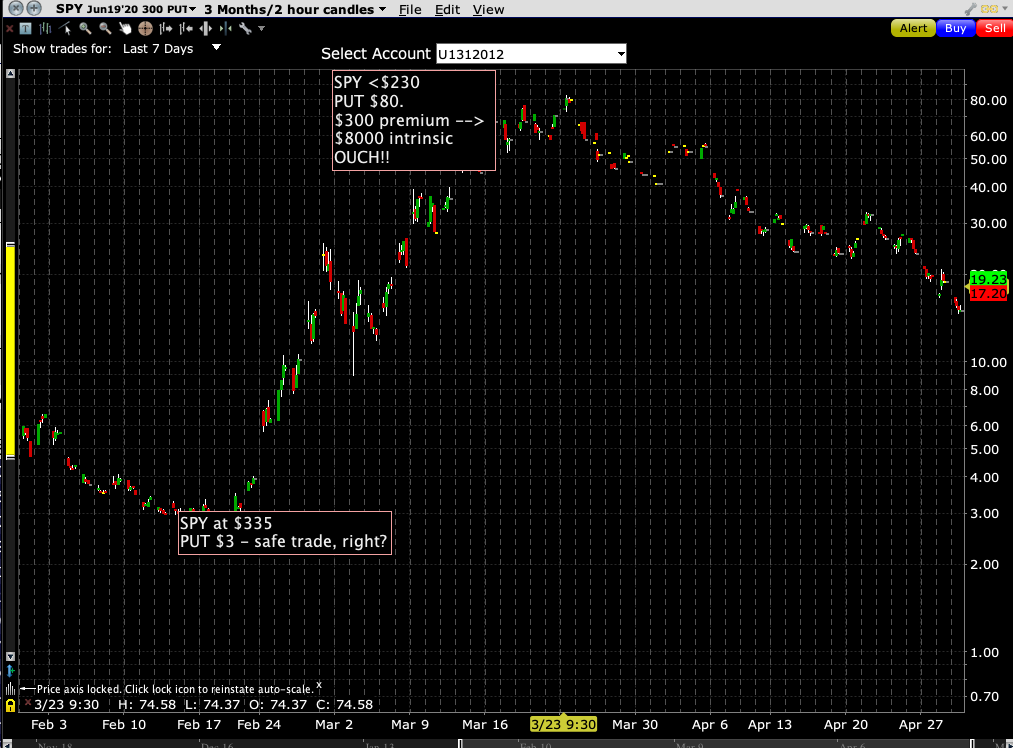Click the zoom out magnifier
This screenshot has height=748, width=1013.
click(x=105, y=28)
